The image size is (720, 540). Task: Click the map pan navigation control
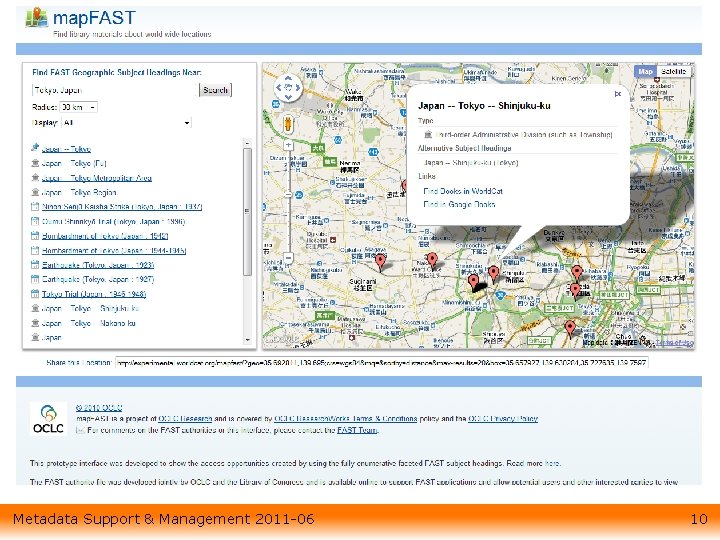click(288, 87)
